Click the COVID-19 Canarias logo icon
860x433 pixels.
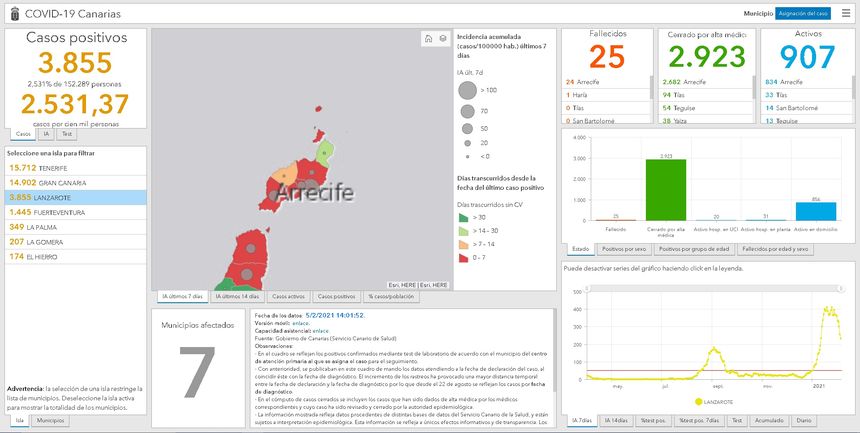click(15, 13)
